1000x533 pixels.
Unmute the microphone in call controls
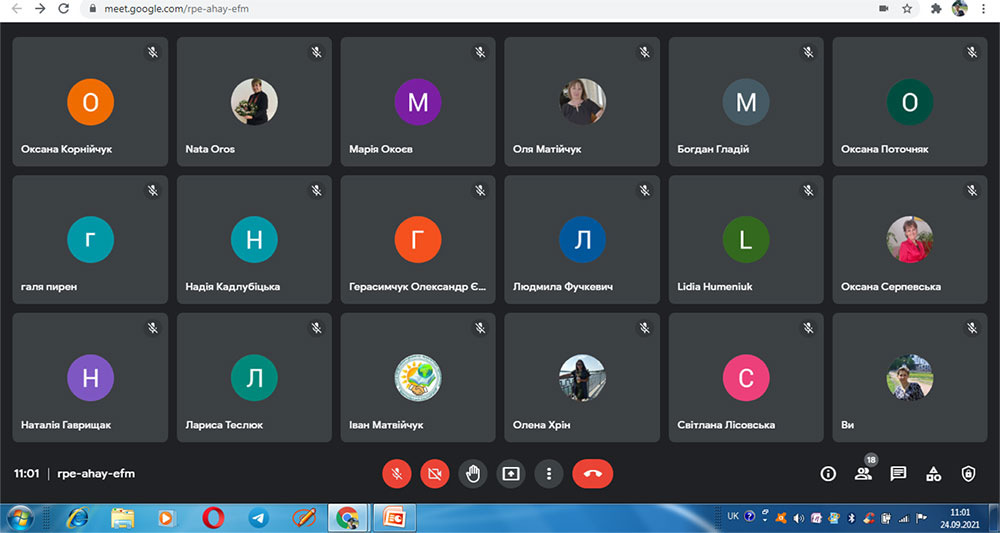[x=397, y=474]
